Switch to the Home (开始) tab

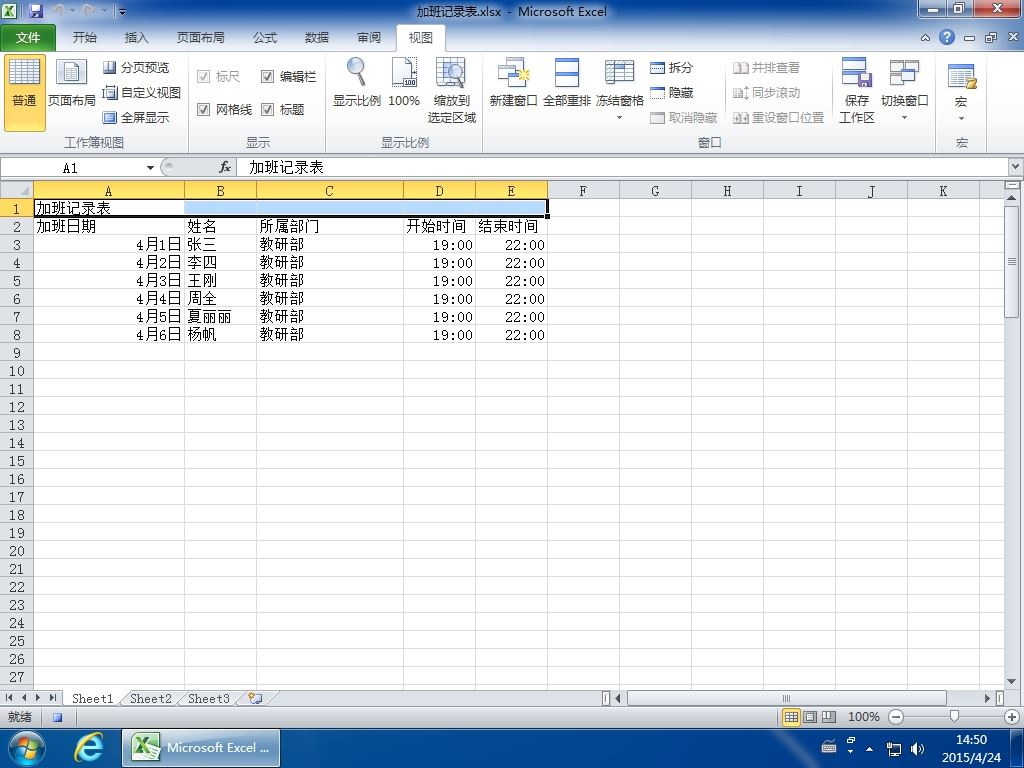84,38
